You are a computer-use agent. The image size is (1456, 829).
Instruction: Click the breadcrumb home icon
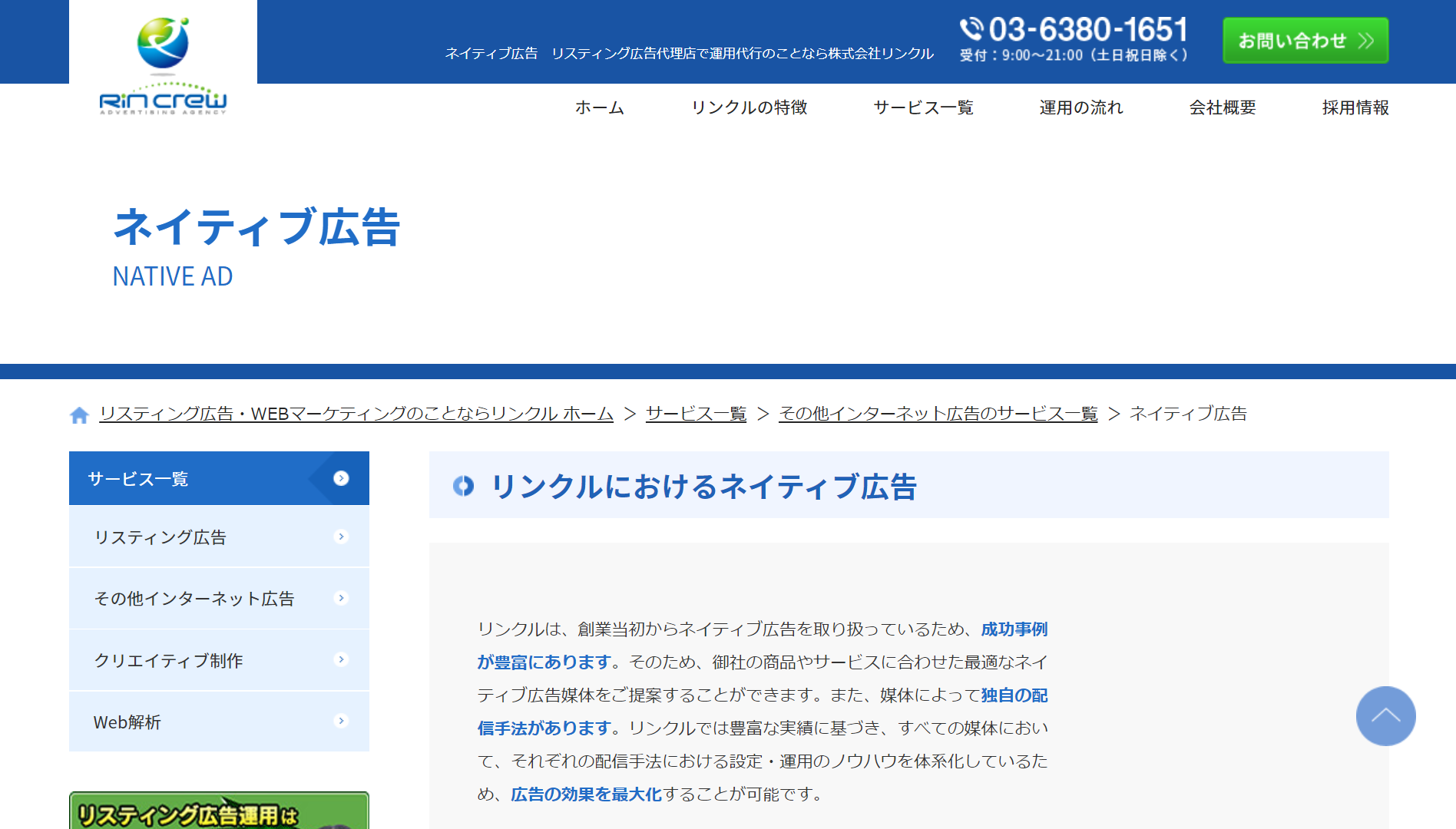pos(79,415)
